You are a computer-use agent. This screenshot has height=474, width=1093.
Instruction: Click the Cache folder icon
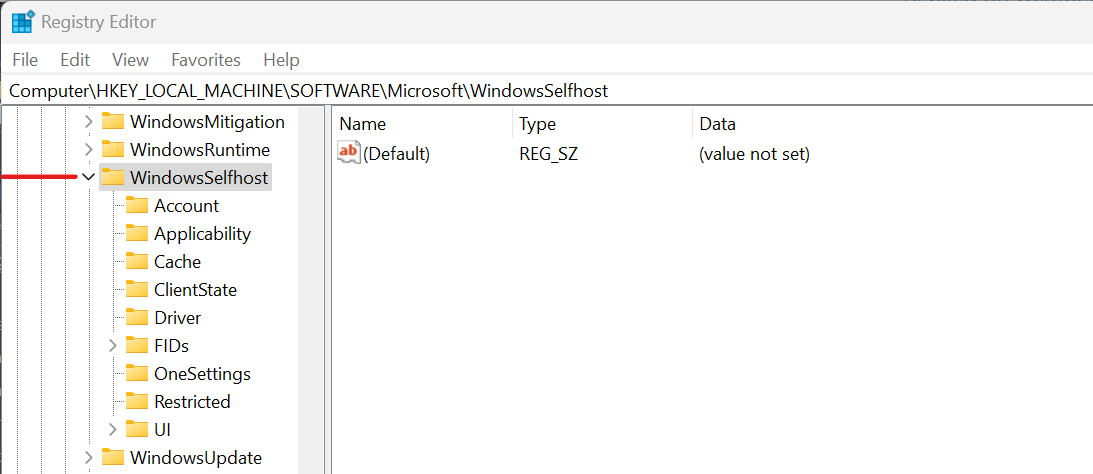137,261
